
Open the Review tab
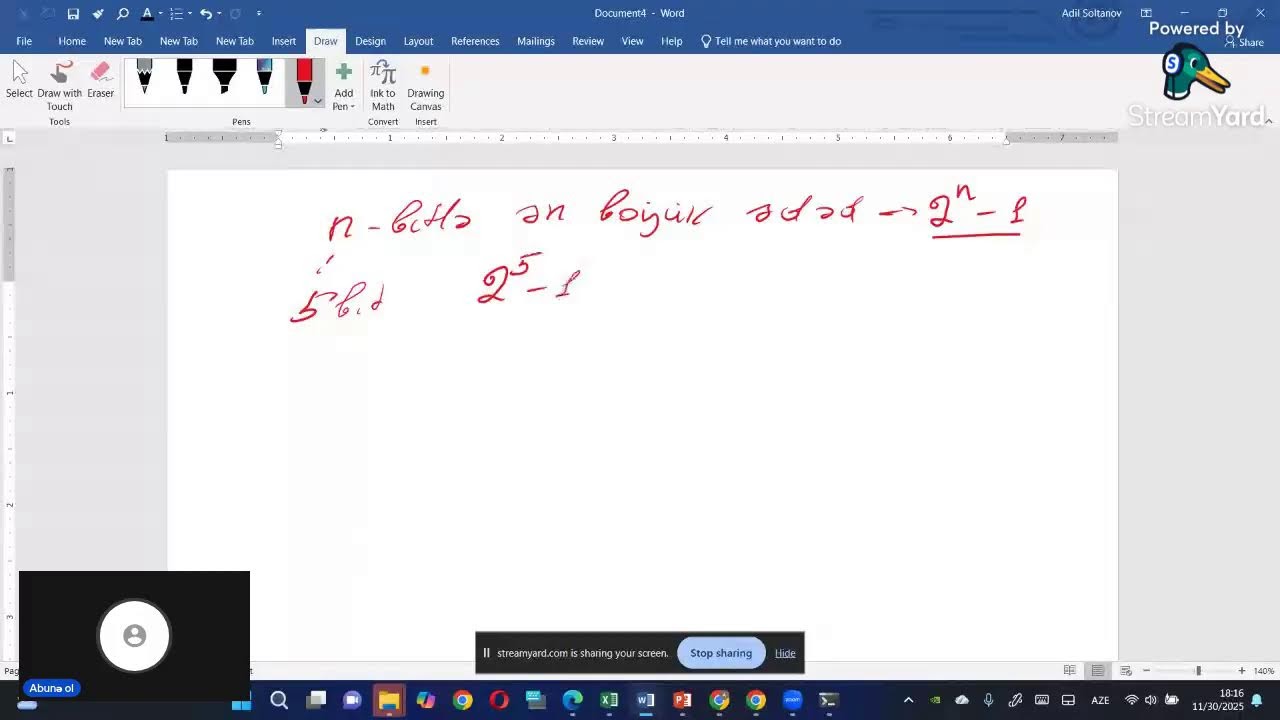coord(588,41)
